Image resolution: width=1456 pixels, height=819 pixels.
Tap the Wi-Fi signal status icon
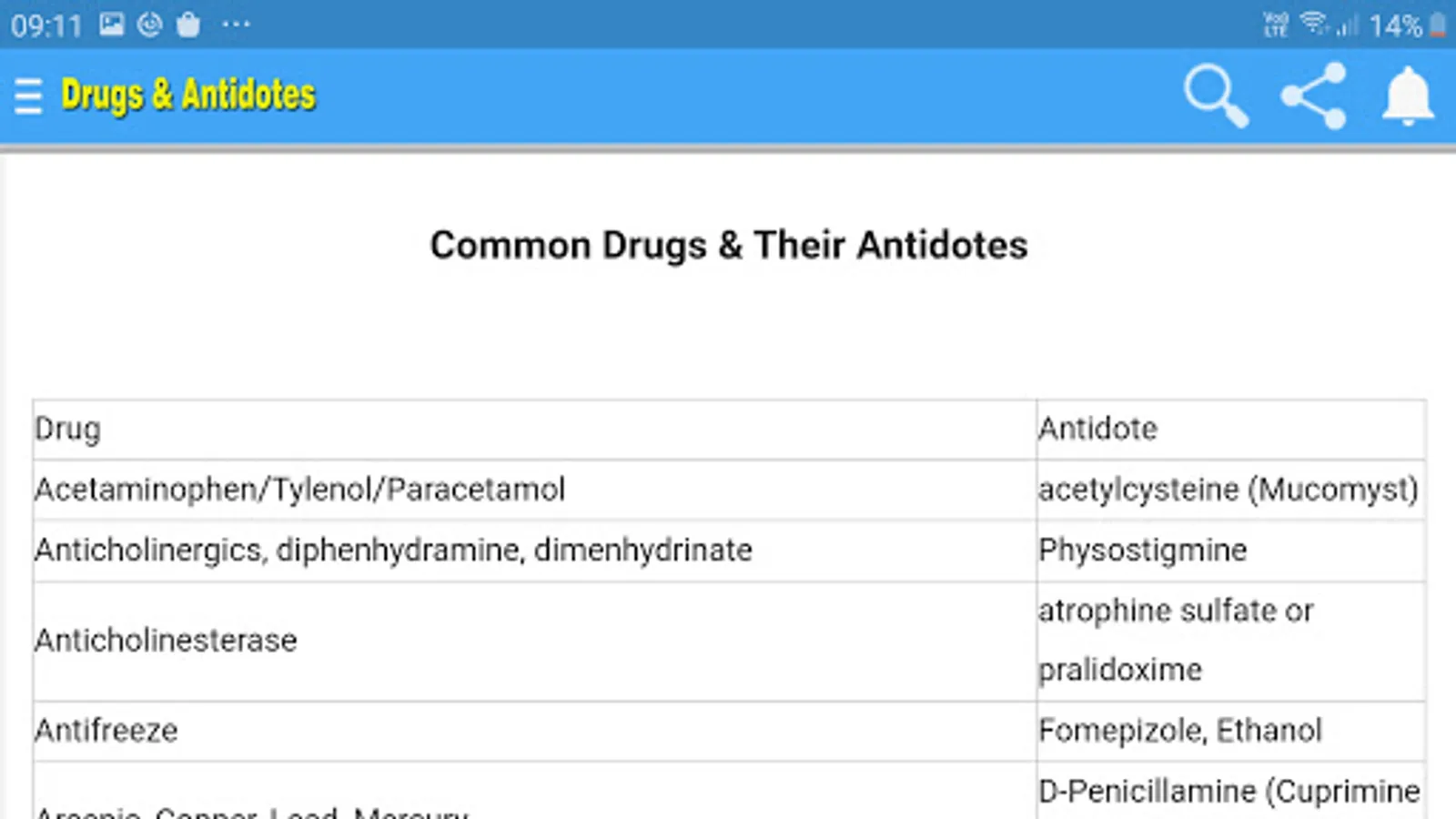coord(1314,23)
